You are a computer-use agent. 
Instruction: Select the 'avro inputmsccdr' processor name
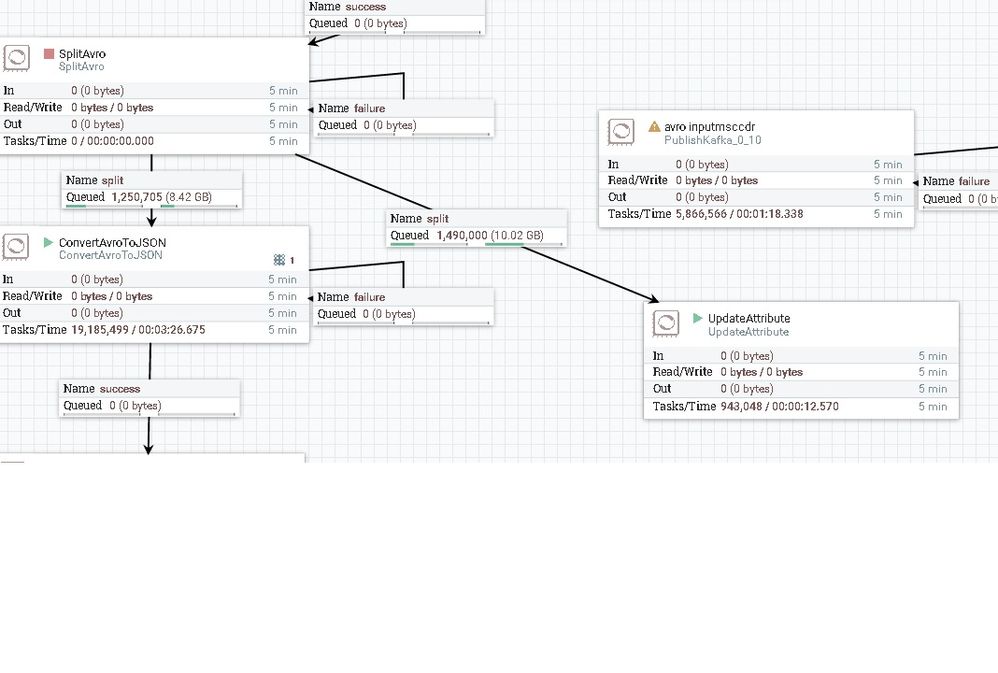click(710, 127)
